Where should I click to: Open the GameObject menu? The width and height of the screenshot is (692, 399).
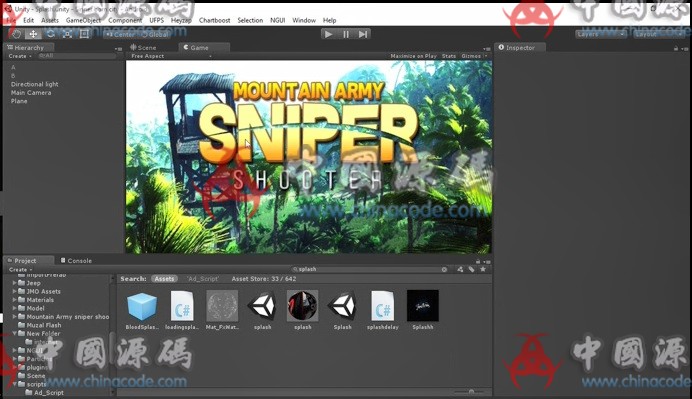coord(83,20)
